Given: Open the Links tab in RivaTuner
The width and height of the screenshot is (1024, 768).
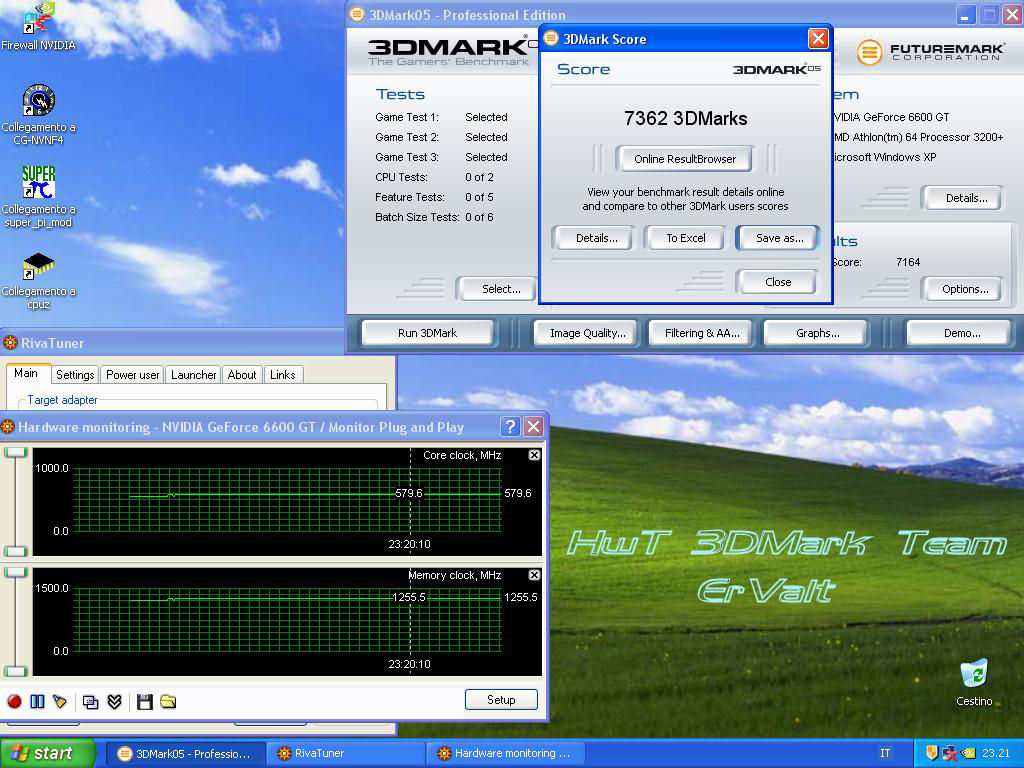Looking at the screenshot, I should coord(283,375).
